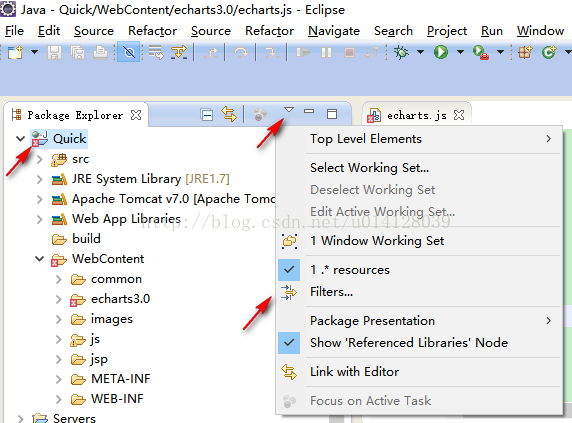This screenshot has height=423, width=572.
Task: Click the Step Over toolbar icon
Action: click(x=241, y=53)
